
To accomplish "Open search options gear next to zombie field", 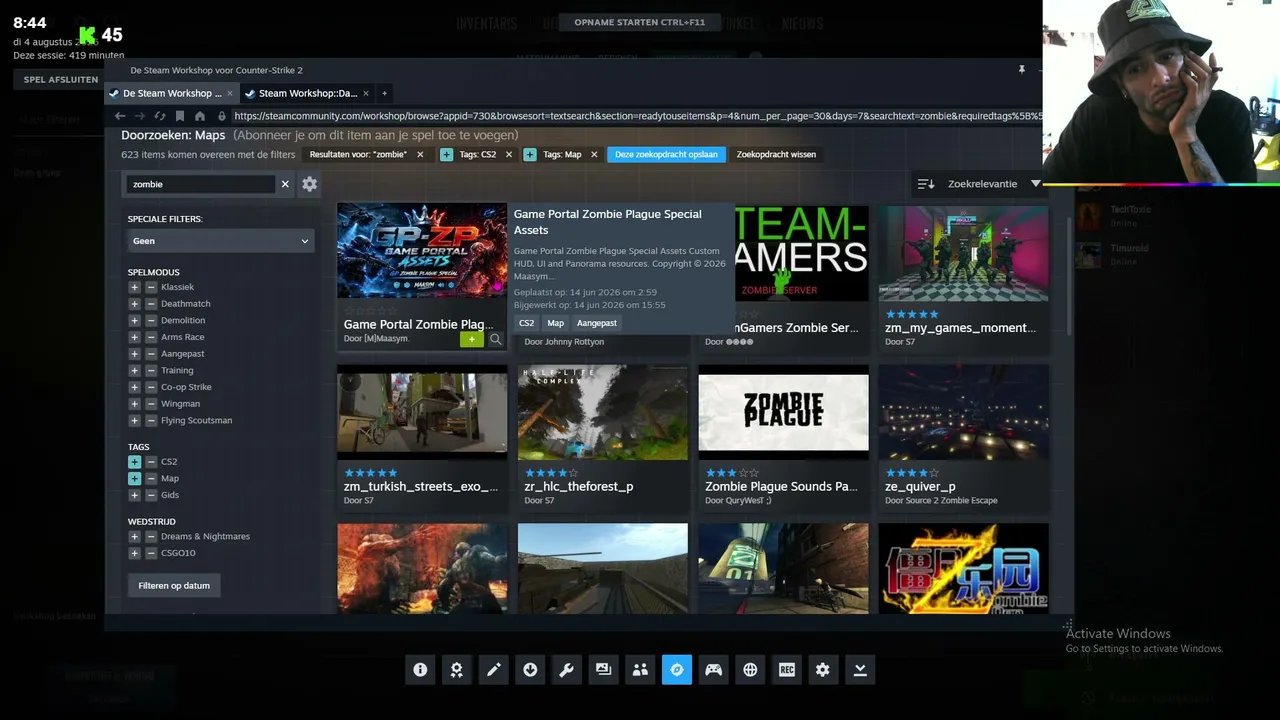I will coord(310,184).
